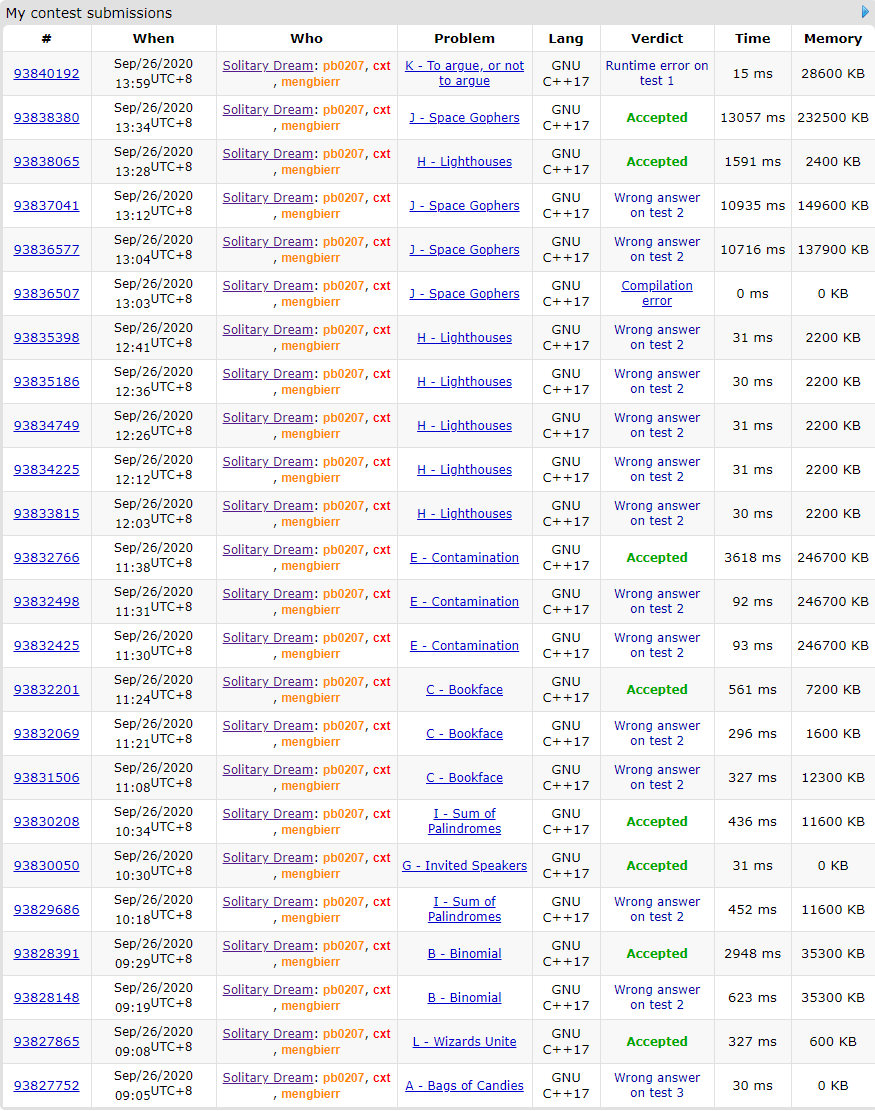Image resolution: width=875 pixels, height=1111 pixels.
Task: Open problem link in submission 93828391 row
Action: (464, 954)
